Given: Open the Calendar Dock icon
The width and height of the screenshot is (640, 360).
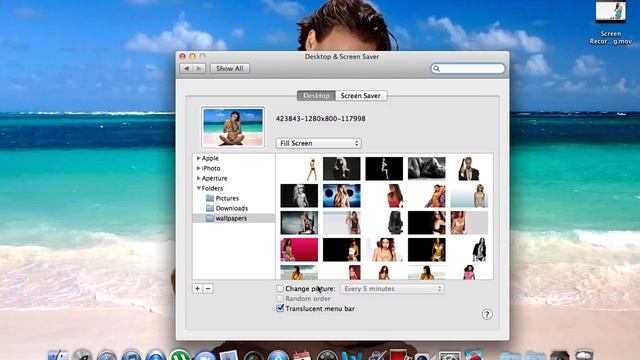Looking at the screenshot, I should (x=302, y=355).
